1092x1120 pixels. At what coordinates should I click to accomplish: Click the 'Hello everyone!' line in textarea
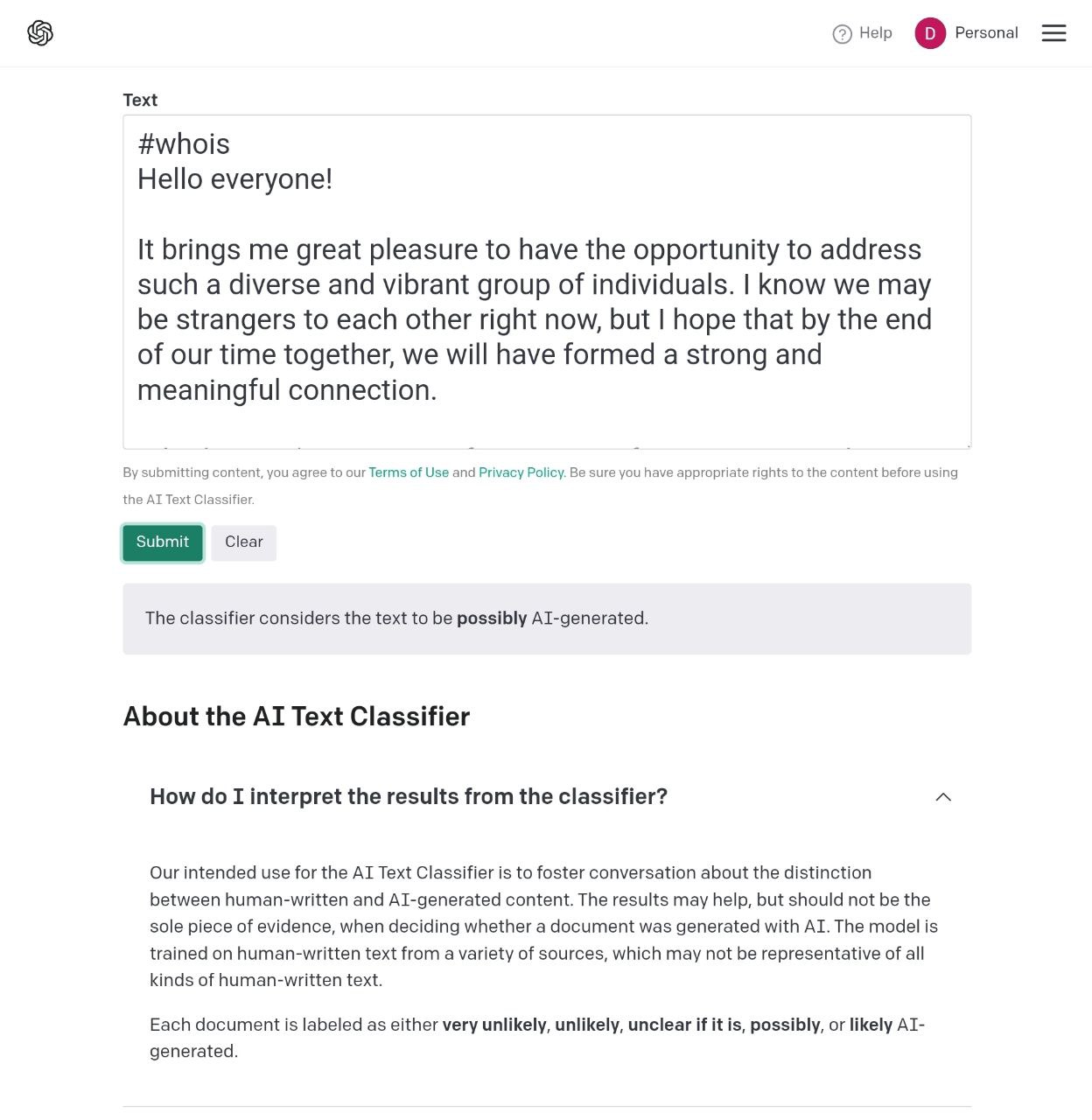234,179
